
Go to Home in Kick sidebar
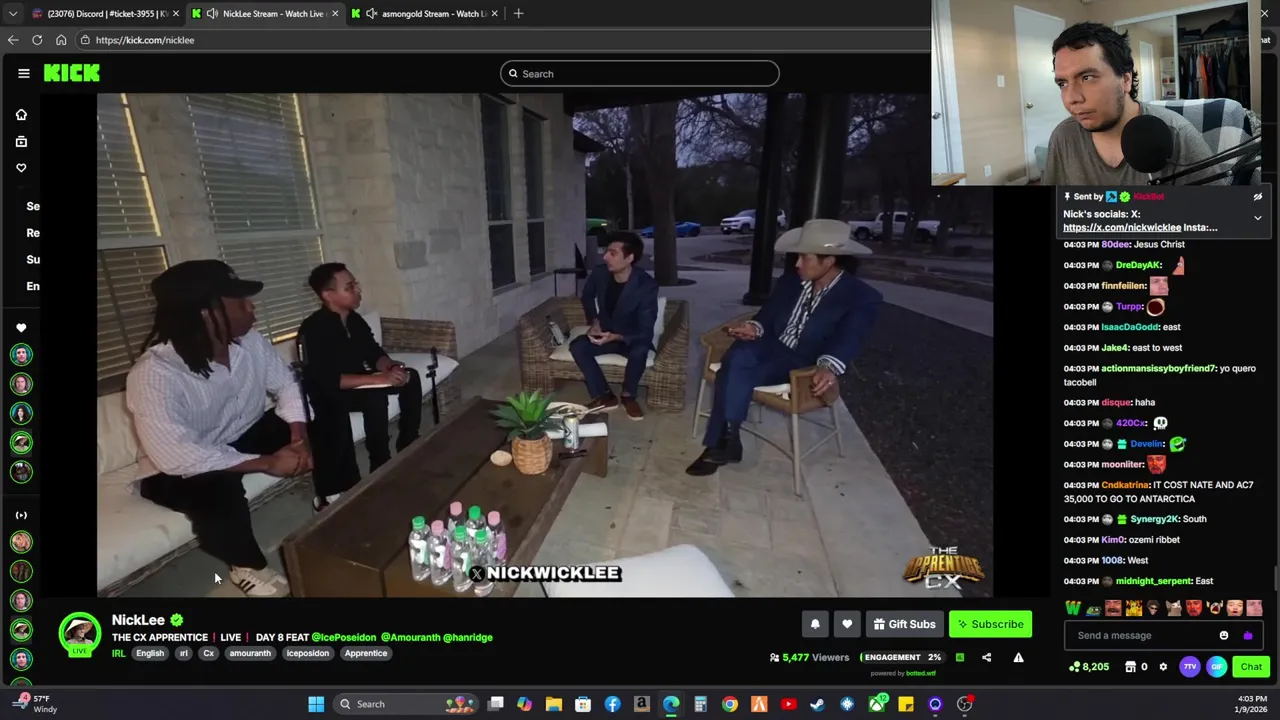click(21, 115)
